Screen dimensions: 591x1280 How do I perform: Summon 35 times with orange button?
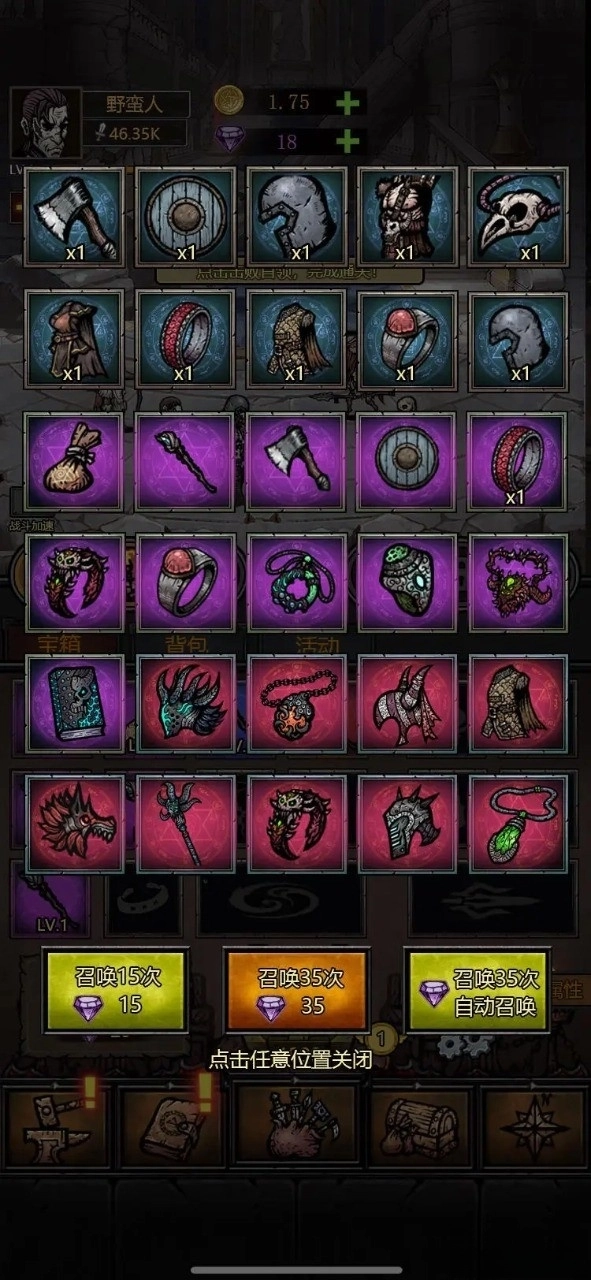(x=297, y=991)
